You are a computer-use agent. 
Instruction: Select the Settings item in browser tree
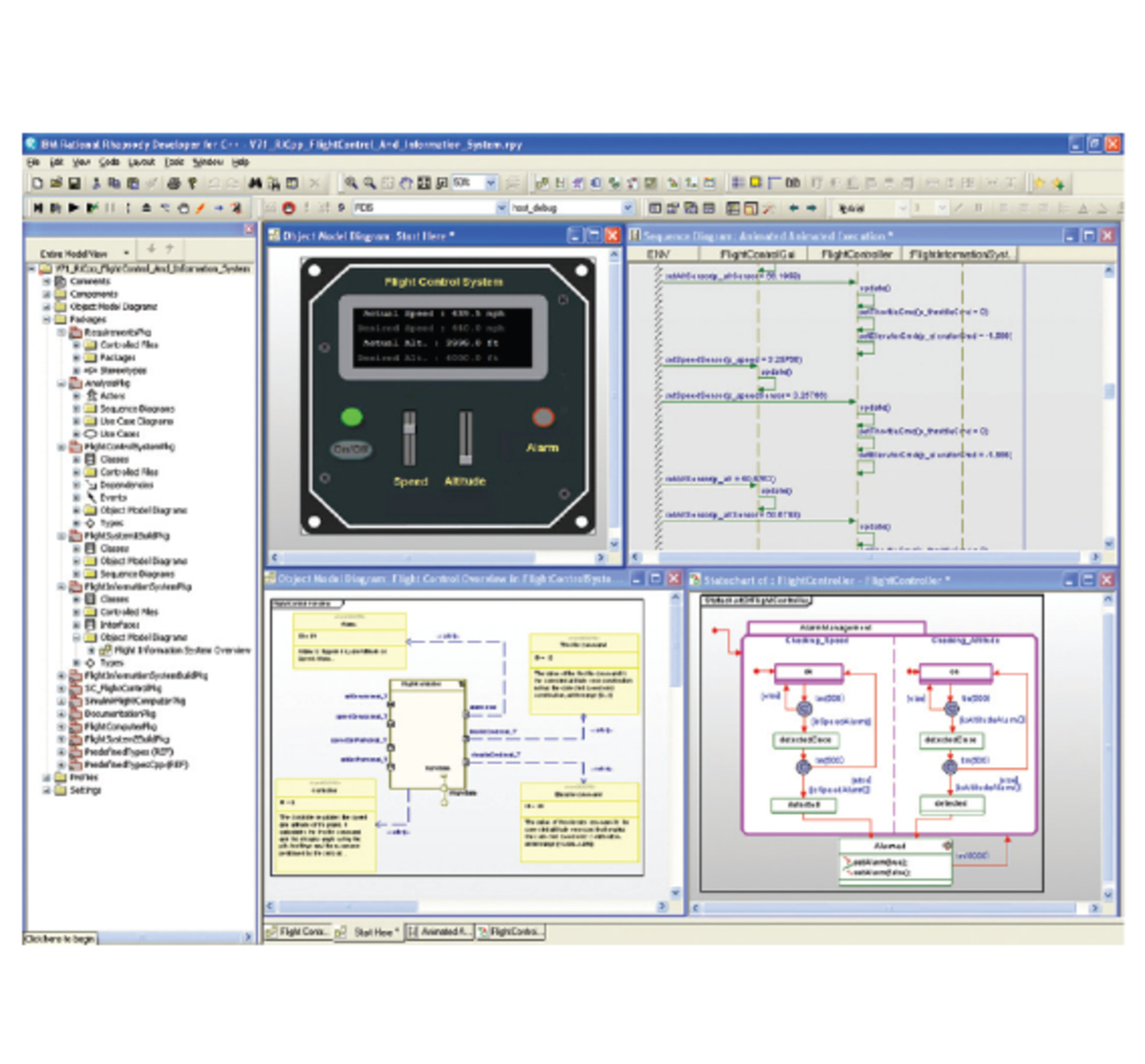[85, 790]
